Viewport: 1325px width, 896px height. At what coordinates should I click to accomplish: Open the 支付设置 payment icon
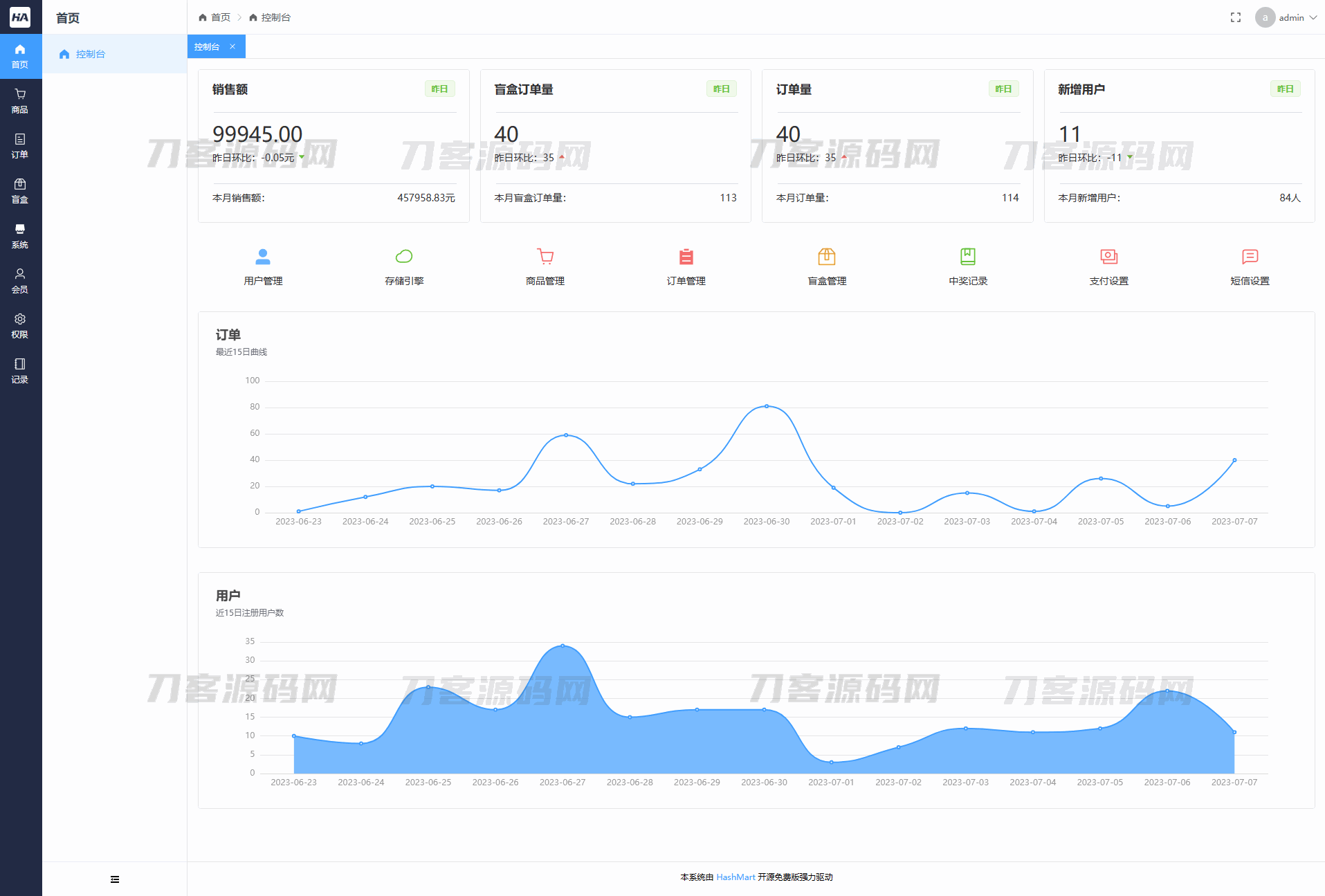coord(1108,257)
